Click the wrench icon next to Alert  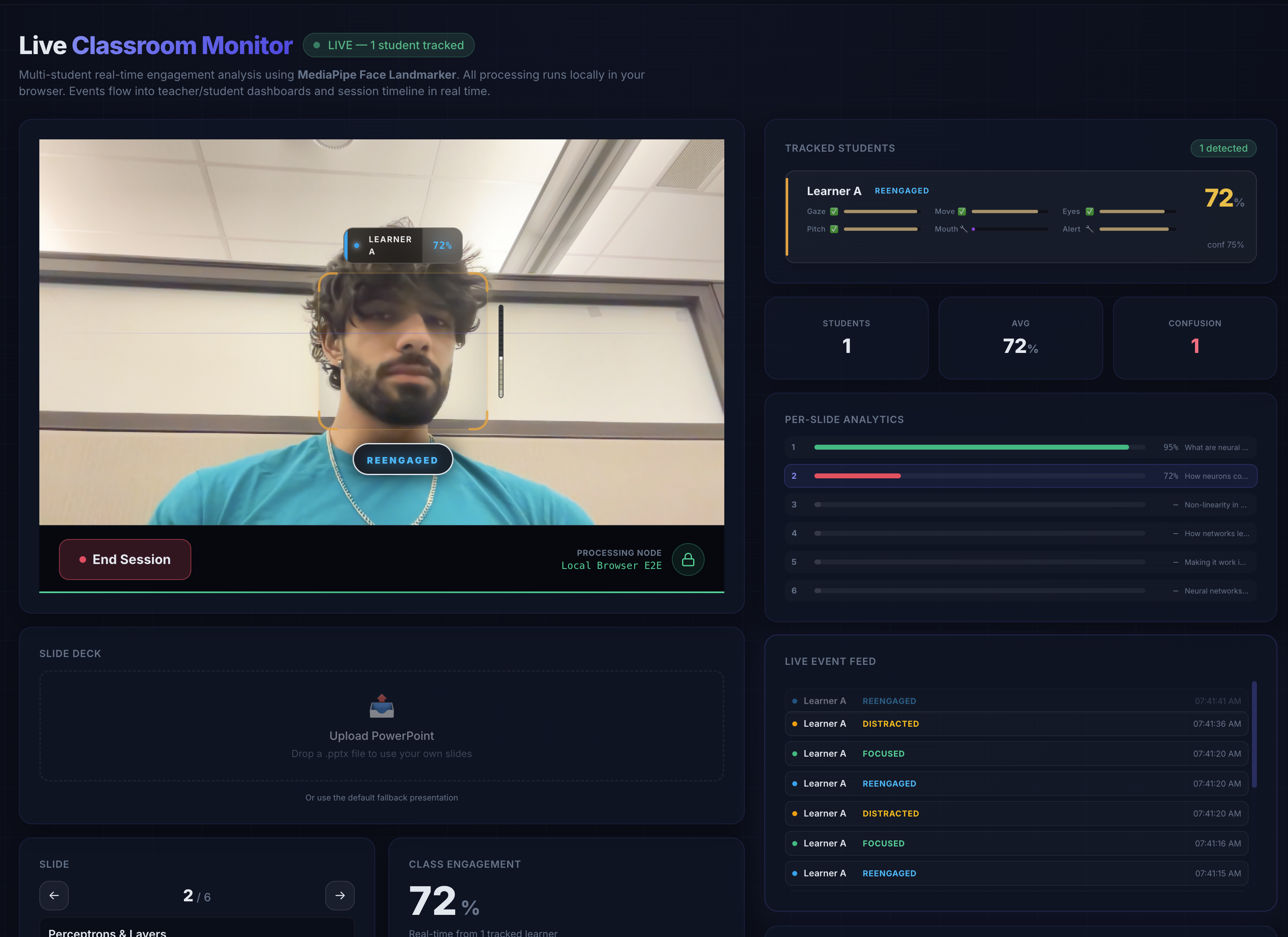coord(1089,229)
